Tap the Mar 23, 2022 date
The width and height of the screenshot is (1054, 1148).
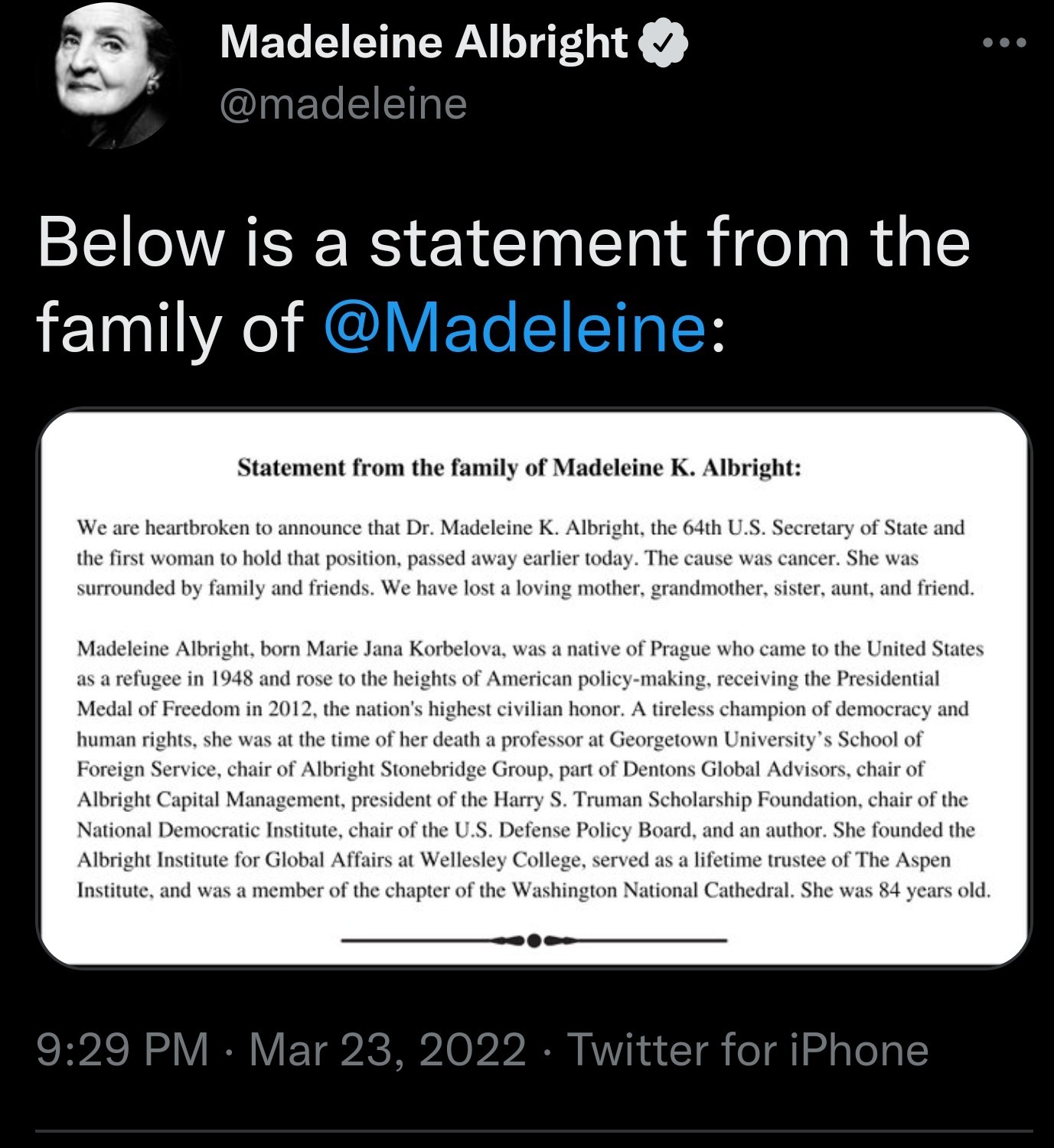point(387,1049)
